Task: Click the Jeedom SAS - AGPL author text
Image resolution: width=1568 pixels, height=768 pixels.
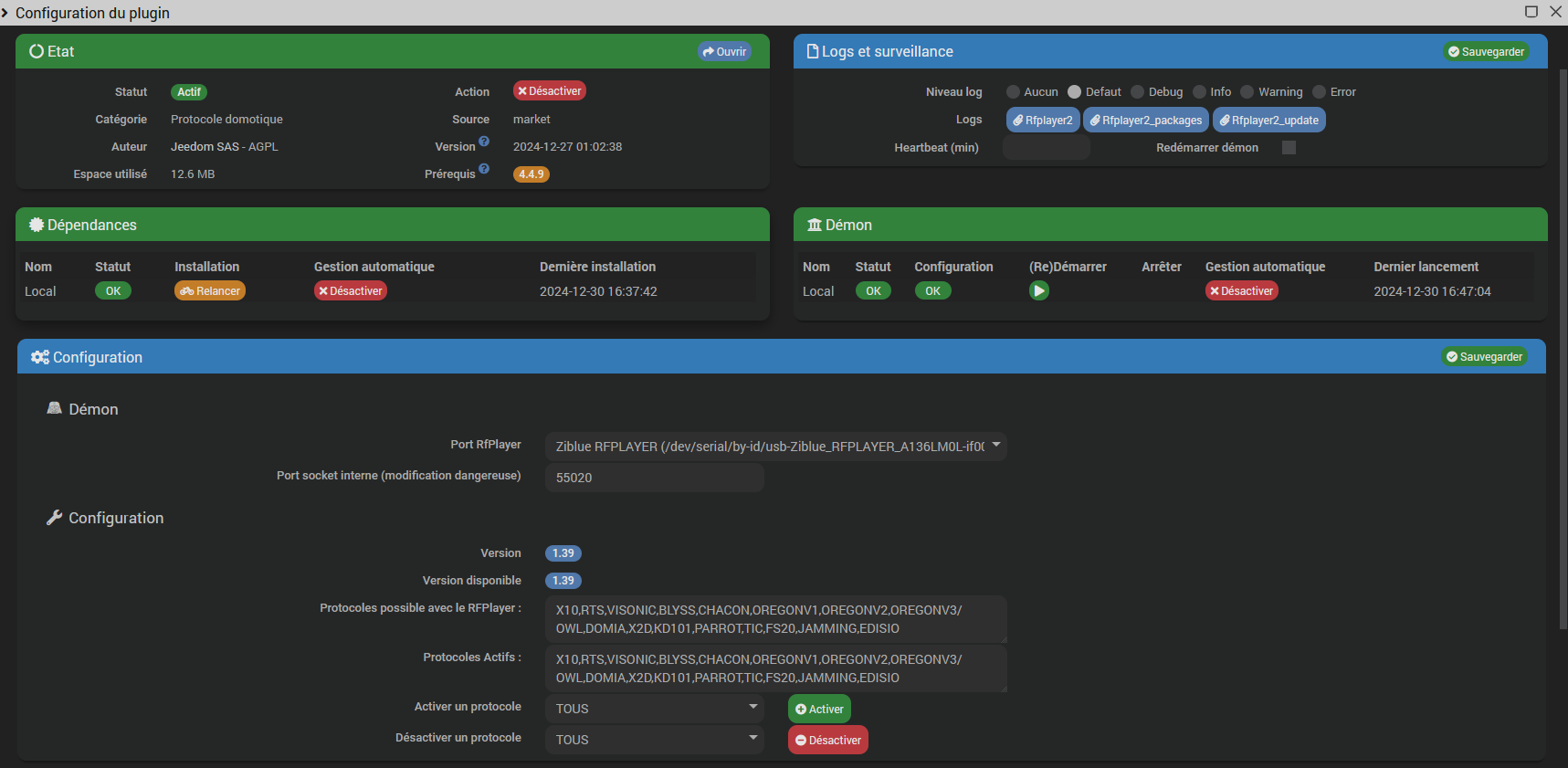Action: 224,146
